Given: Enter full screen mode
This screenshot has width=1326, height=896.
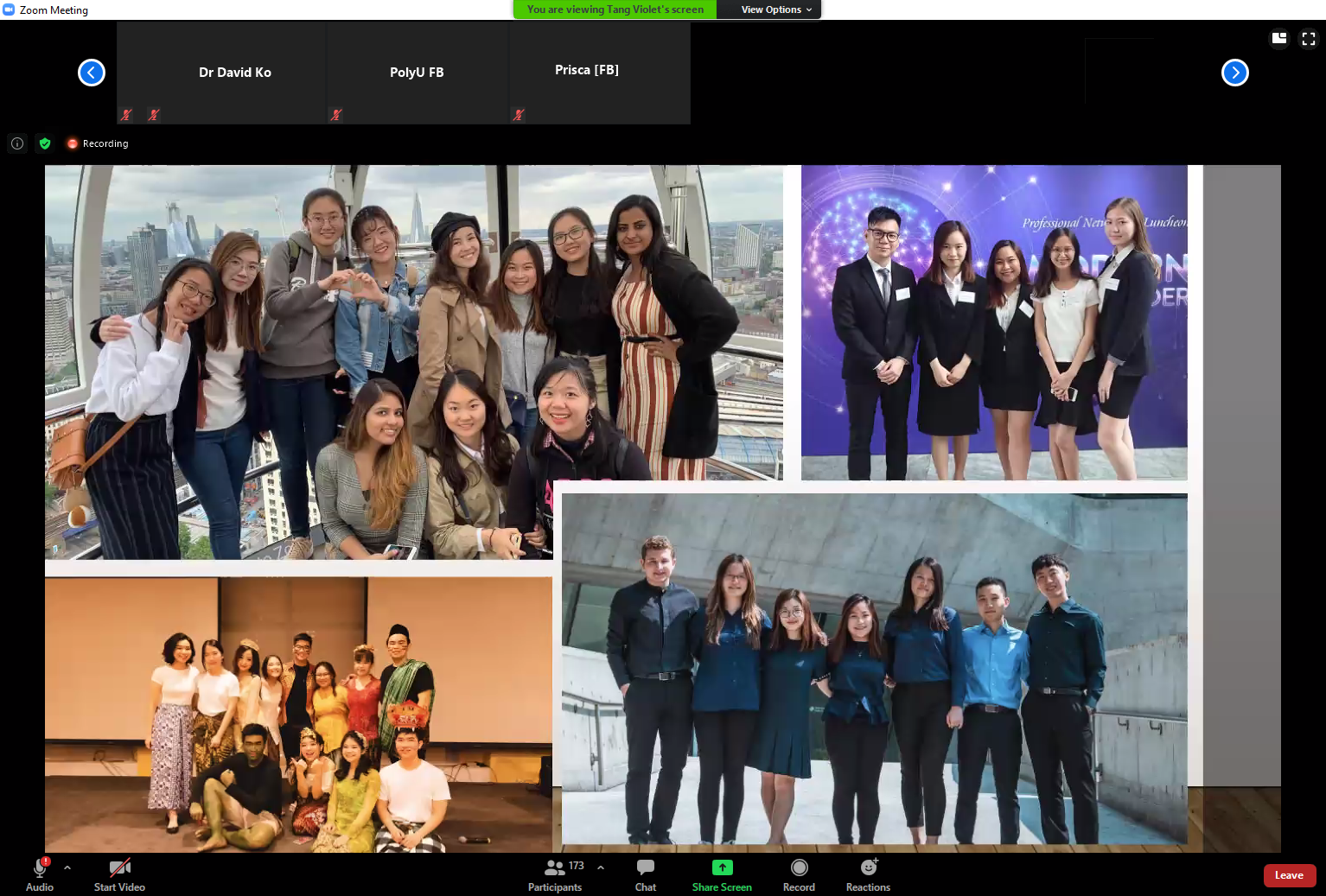Looking at the screenshot, I should [1309, 38].
